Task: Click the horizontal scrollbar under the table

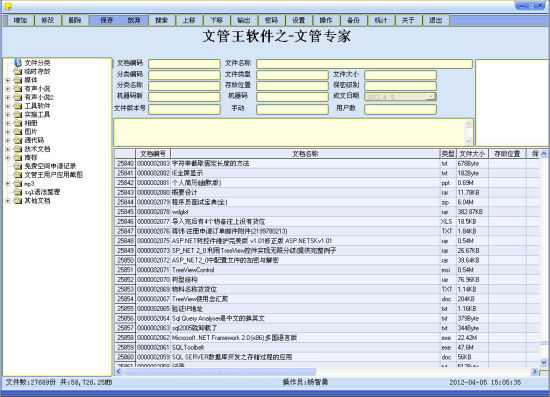Action: 326,371
